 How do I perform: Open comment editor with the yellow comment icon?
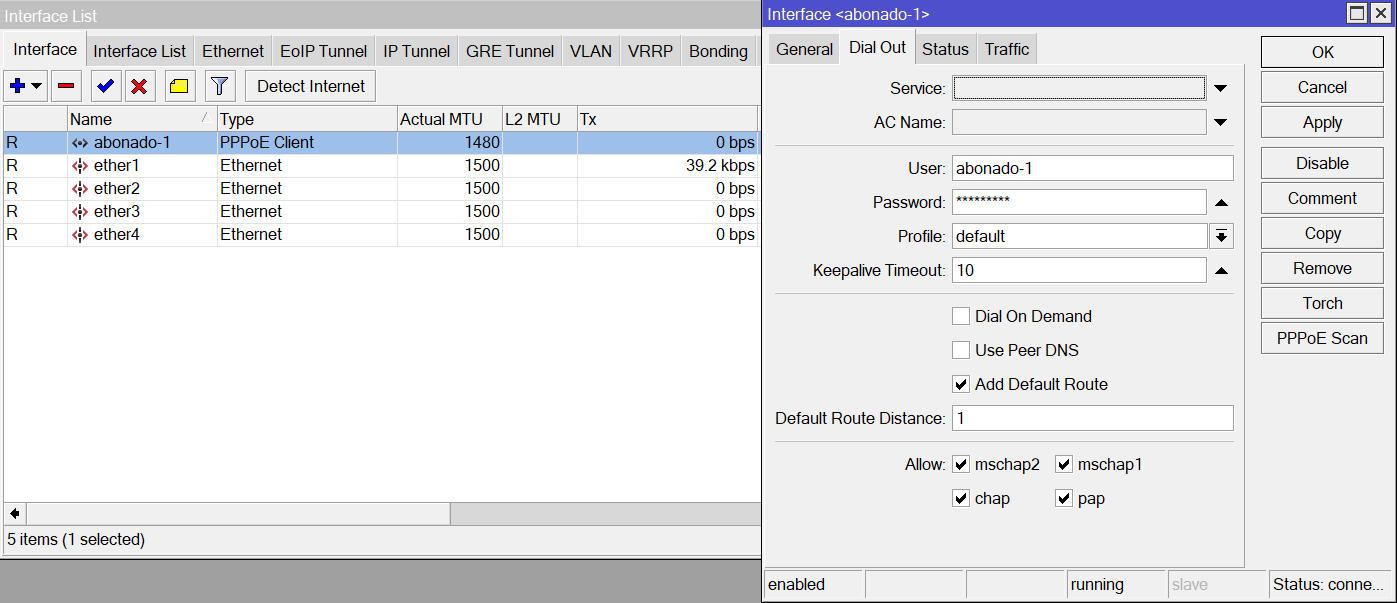click(178, 85)
